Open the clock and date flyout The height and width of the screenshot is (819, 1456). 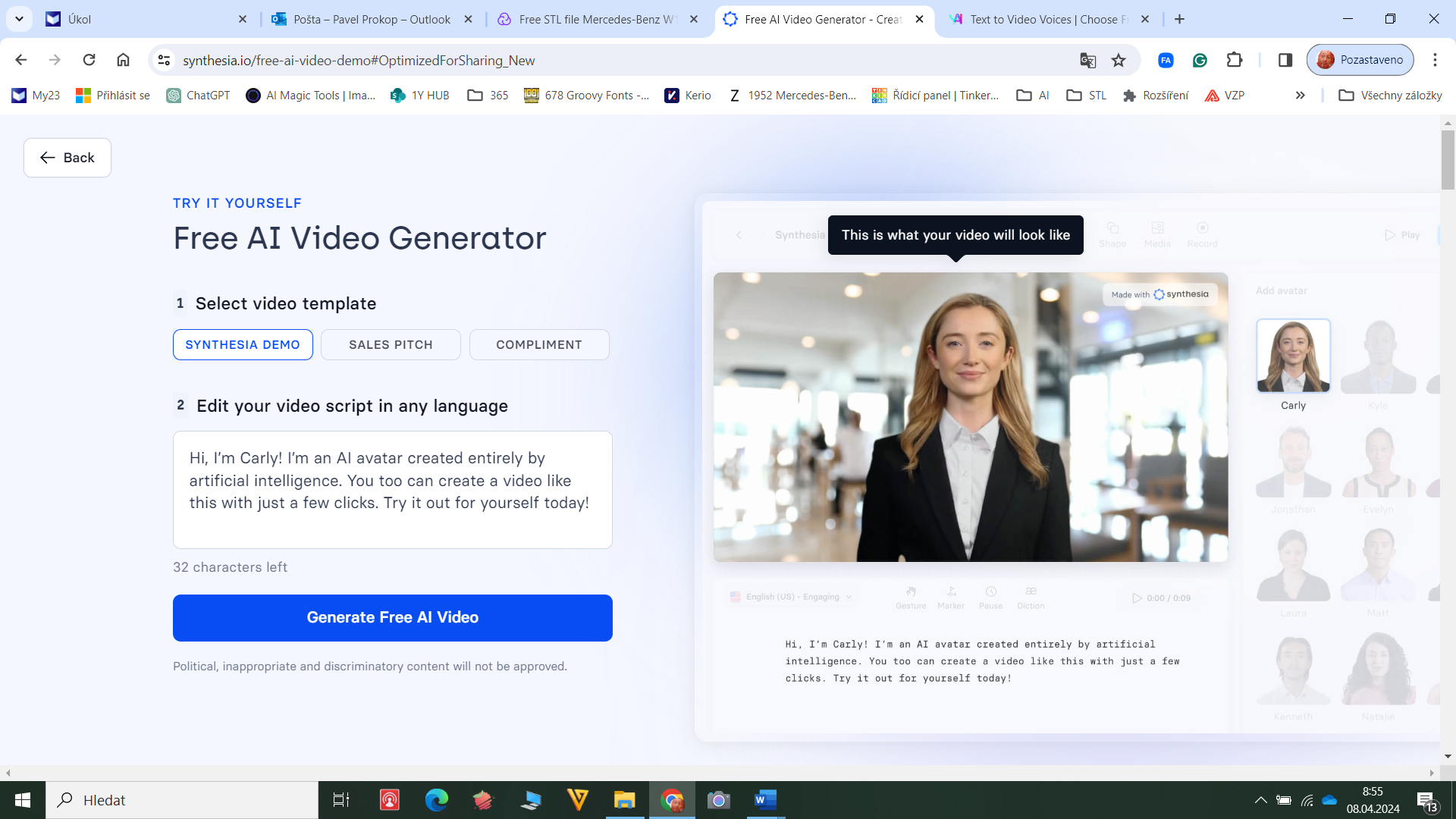click(x=1373, y=800)
